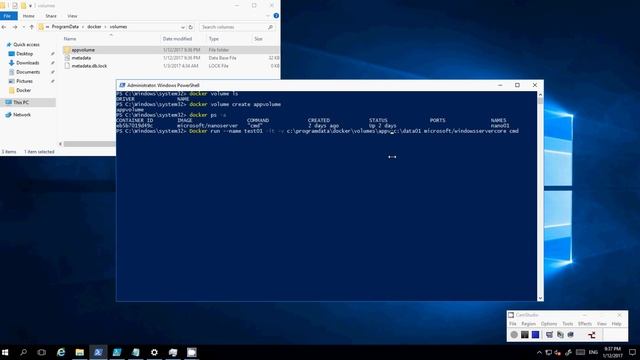The image size is (640, 360).
Task: Refresh the Explorer volumes folder
Action: point(190,27)
